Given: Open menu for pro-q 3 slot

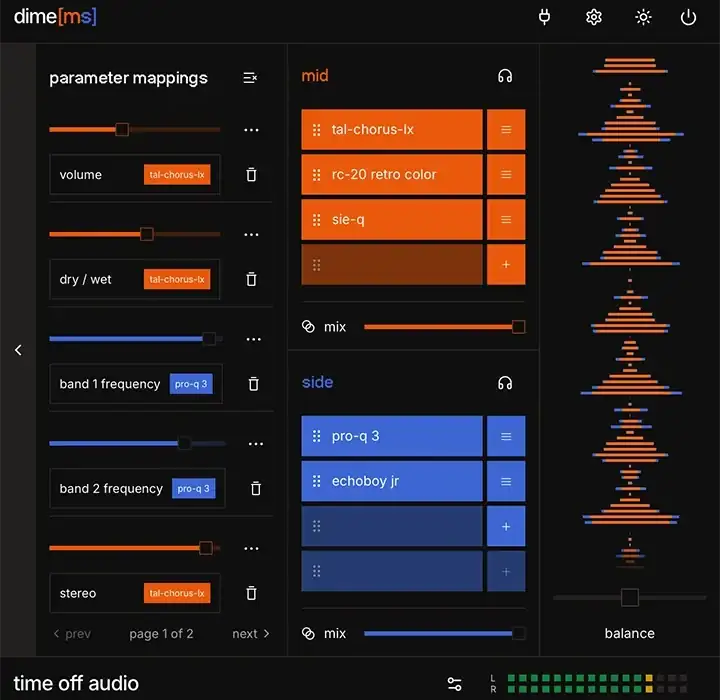Looking at the screenshot, I should coord(506,436).
